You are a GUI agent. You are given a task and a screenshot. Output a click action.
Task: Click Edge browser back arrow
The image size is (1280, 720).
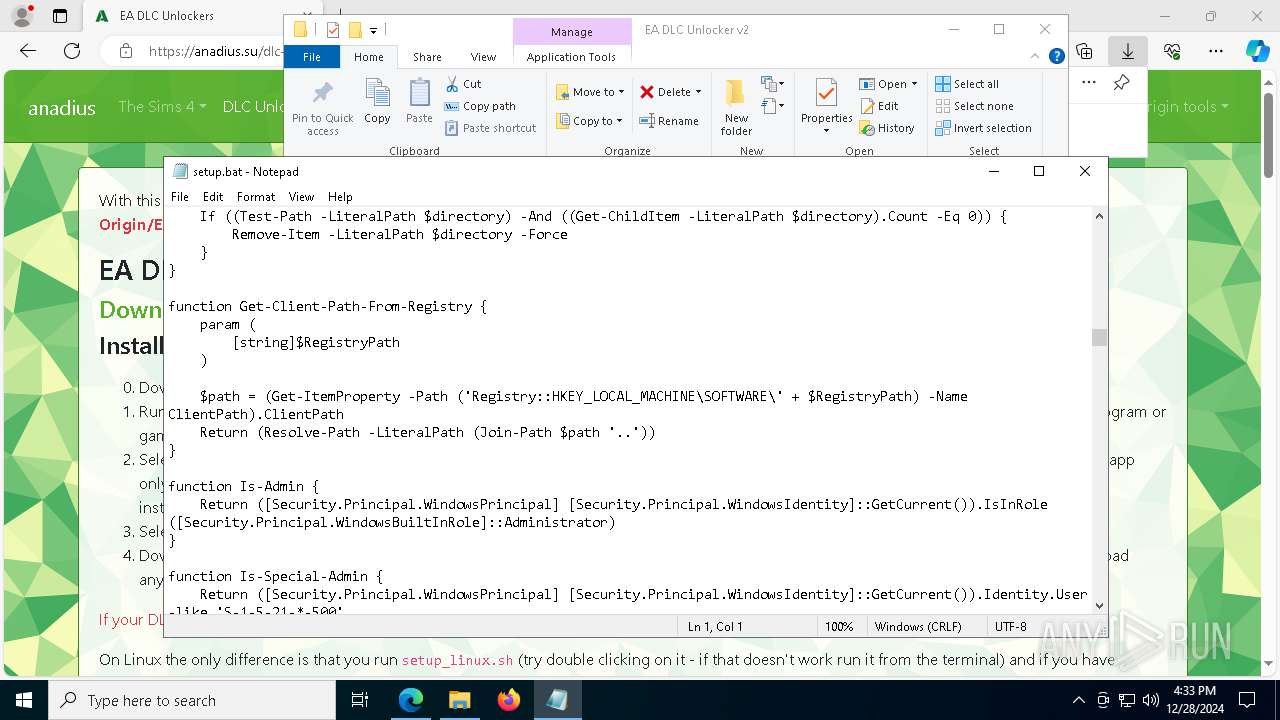coord(28,51)
